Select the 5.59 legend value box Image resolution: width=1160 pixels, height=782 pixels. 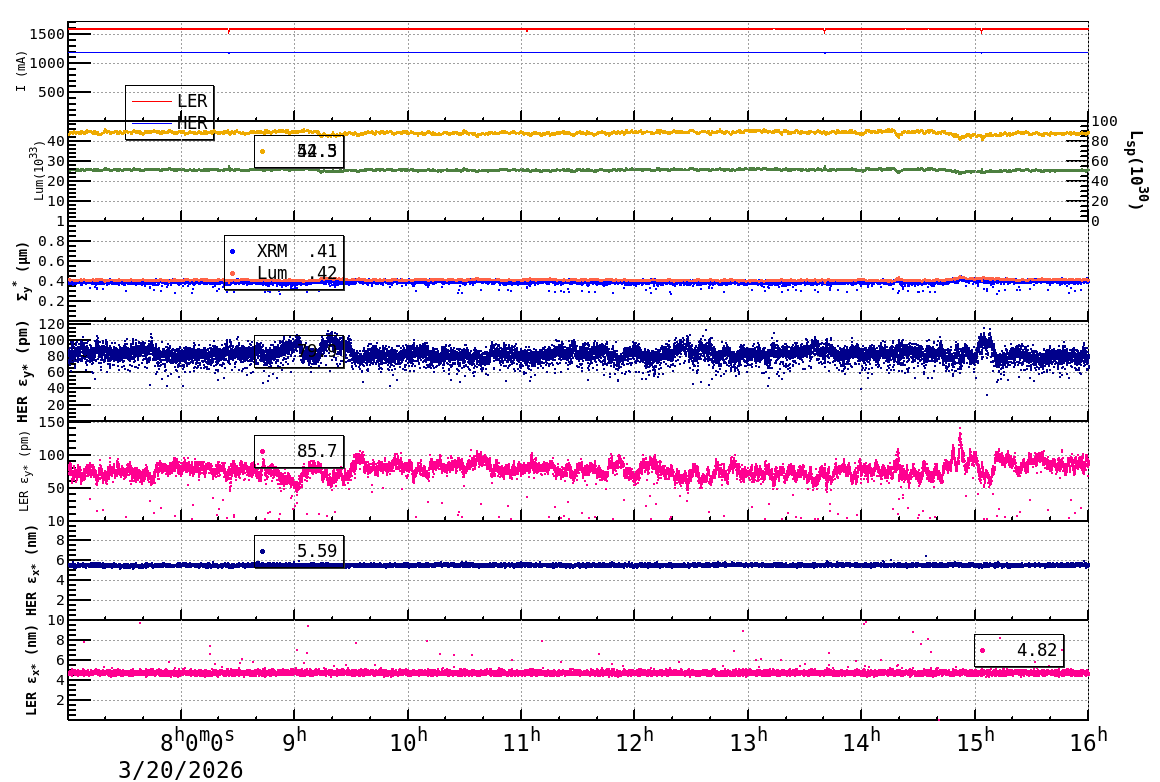(299, 551)
